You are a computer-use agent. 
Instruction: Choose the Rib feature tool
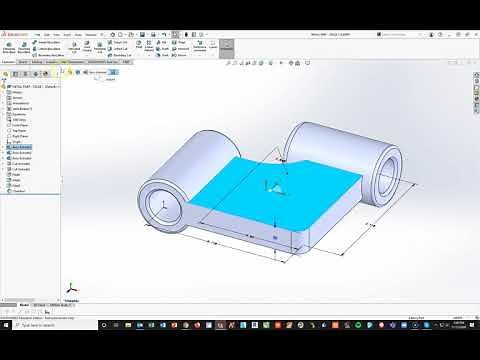[162, 42]
